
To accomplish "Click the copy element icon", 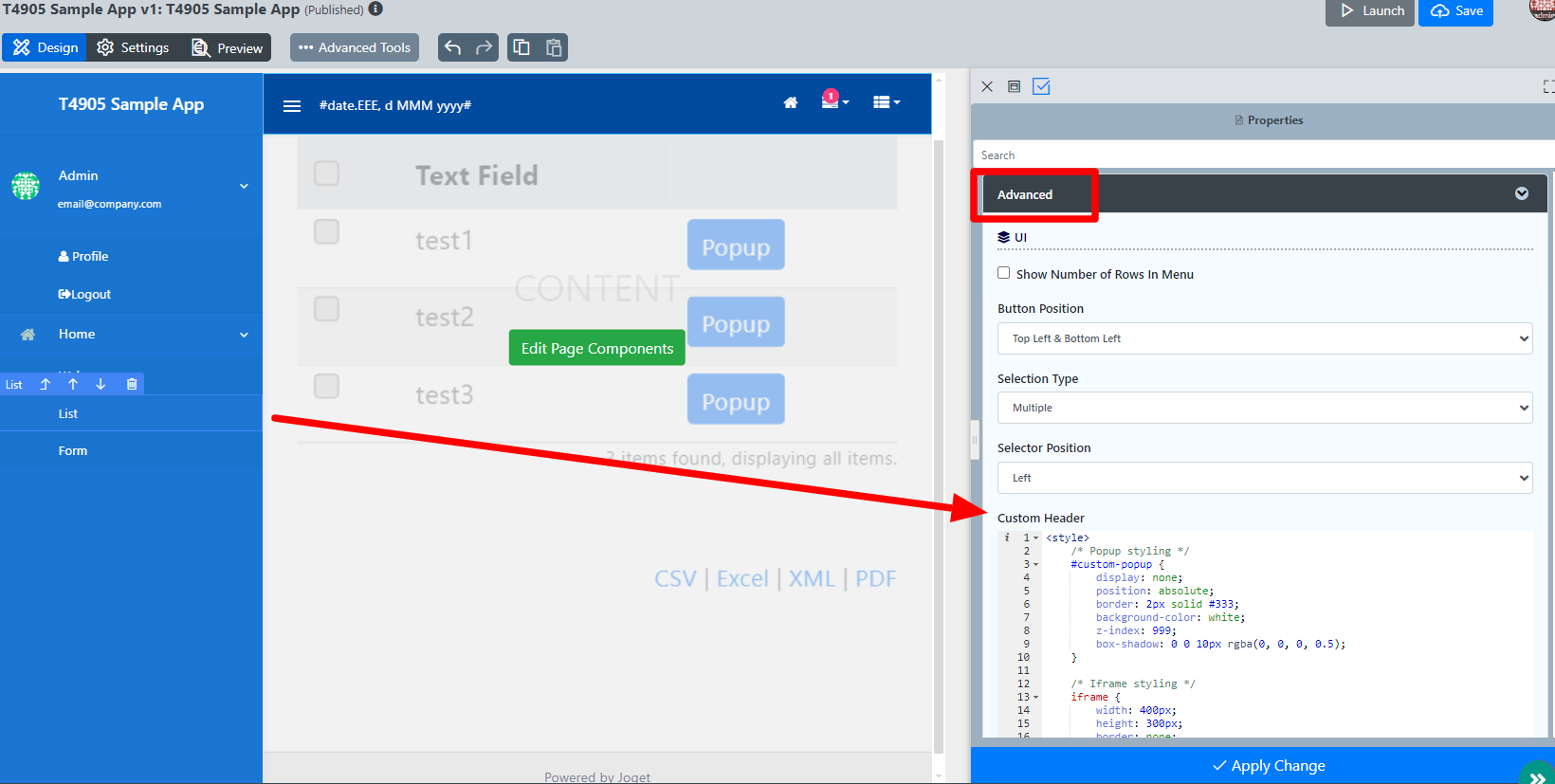I will (521, 47).
